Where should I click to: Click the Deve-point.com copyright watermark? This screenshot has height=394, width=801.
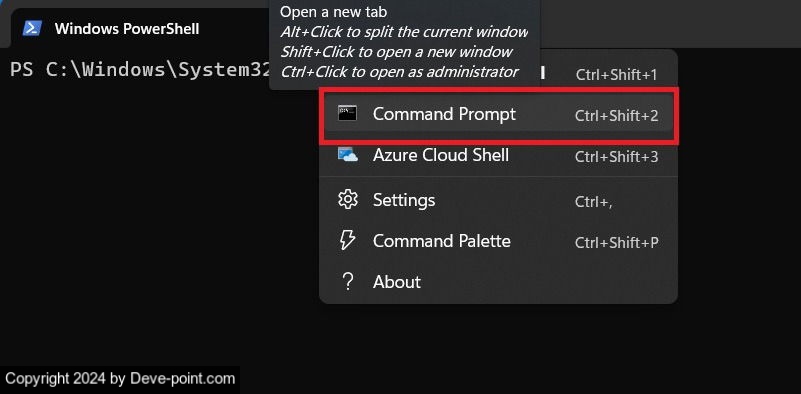tap(120, 379)
